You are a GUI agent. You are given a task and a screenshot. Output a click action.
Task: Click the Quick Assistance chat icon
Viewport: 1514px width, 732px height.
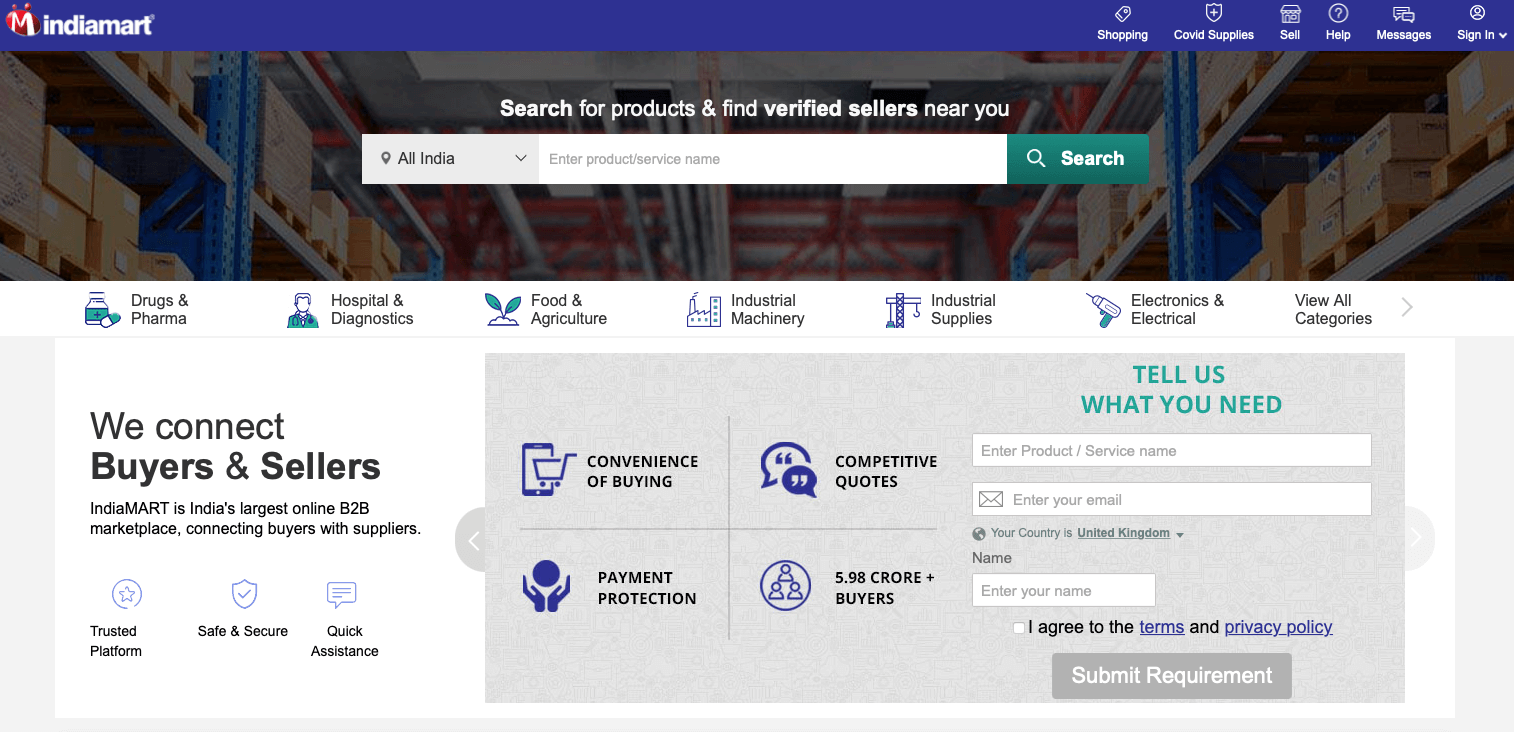[342, 594]
